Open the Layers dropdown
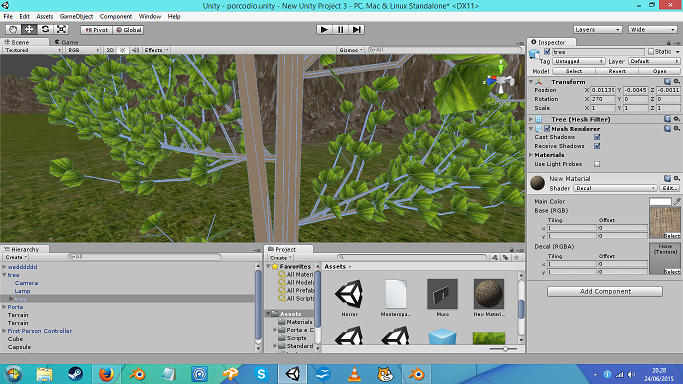Viewport: 683px width, 384px height. point(597,30)
